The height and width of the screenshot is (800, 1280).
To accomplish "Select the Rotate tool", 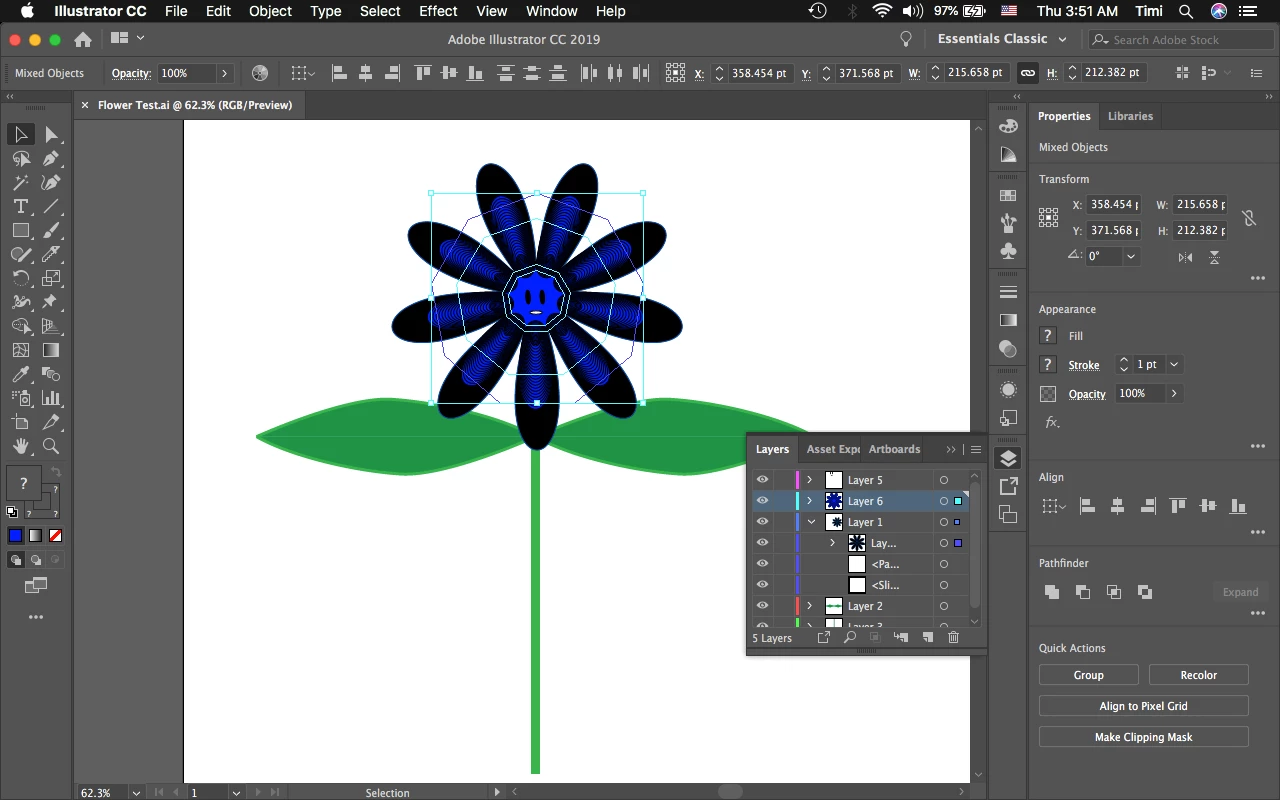I will click(21, 278).
